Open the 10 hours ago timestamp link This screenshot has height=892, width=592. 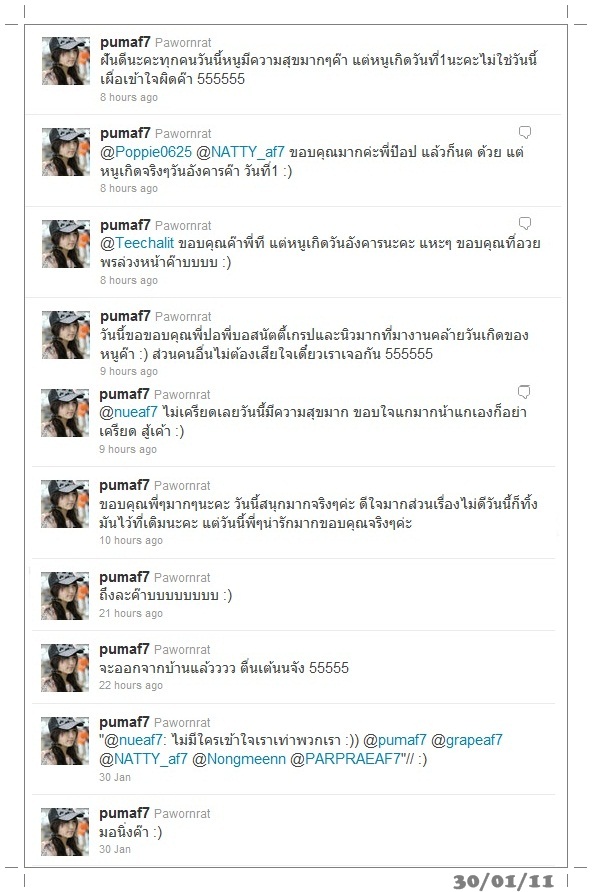tap(131, 540)
